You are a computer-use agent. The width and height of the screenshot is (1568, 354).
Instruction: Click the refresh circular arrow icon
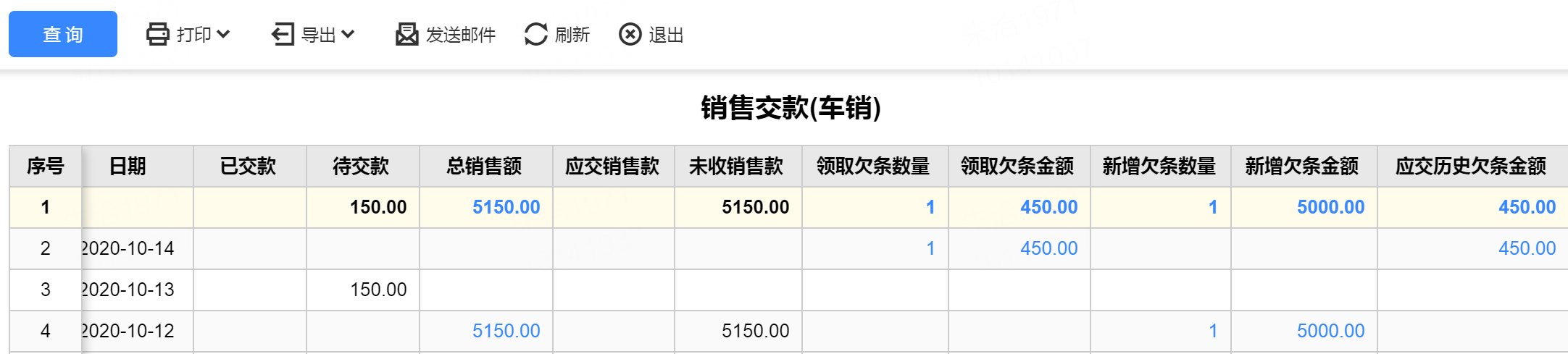click(x=536, y=34)
